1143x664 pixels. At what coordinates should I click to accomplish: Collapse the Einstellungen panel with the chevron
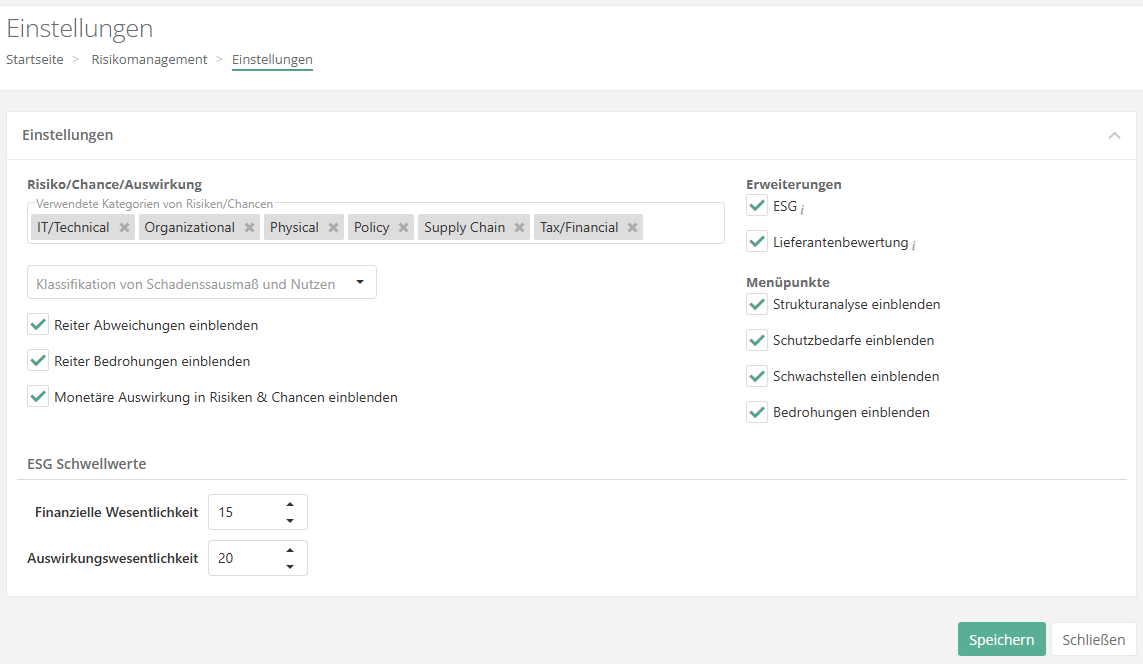[x=1114, y=135]
